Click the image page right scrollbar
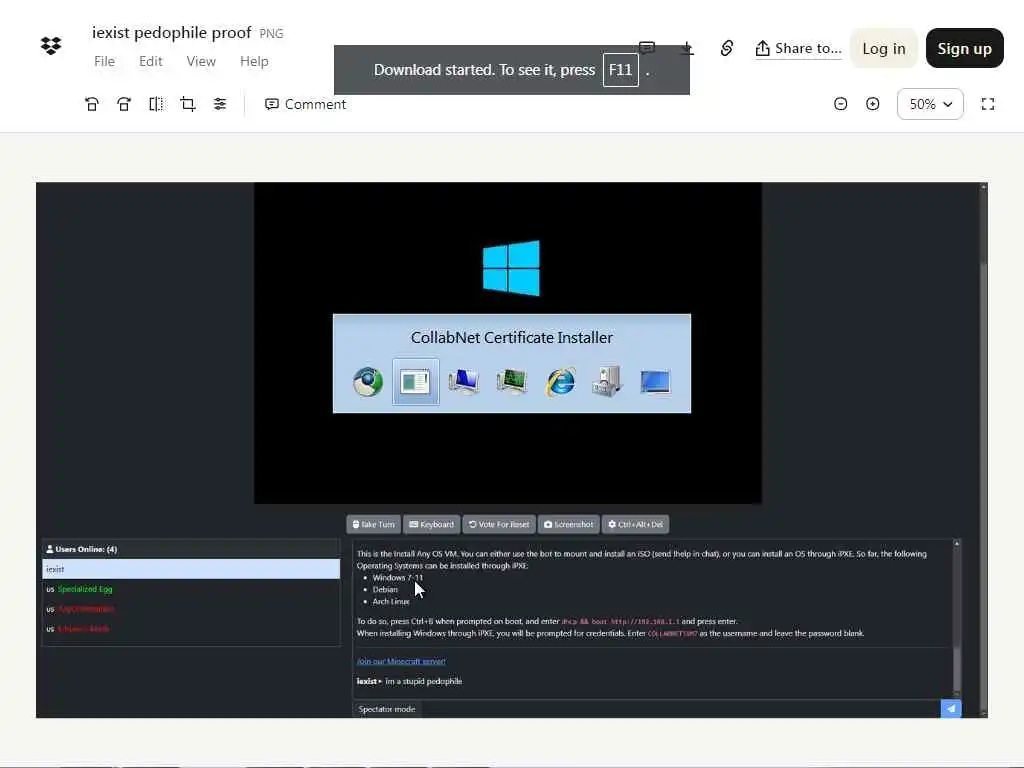Screen dimensions: 1024x768 click(984, 450)
